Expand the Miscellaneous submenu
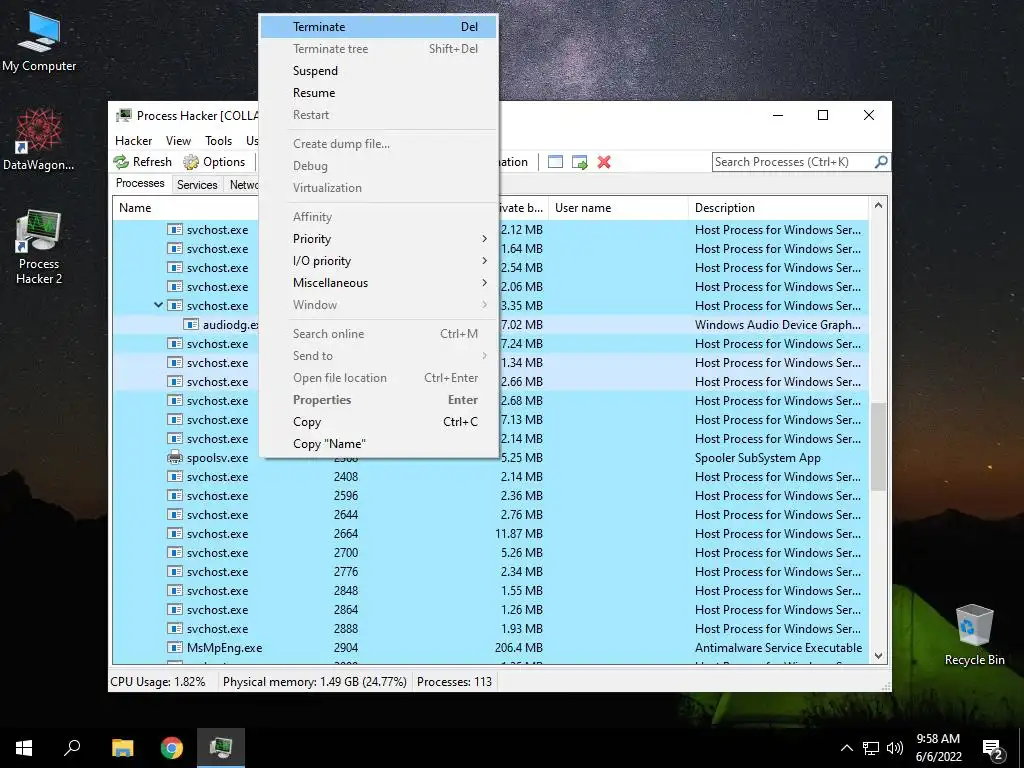This screenshot has height=768, width=1024. point(378,283)
